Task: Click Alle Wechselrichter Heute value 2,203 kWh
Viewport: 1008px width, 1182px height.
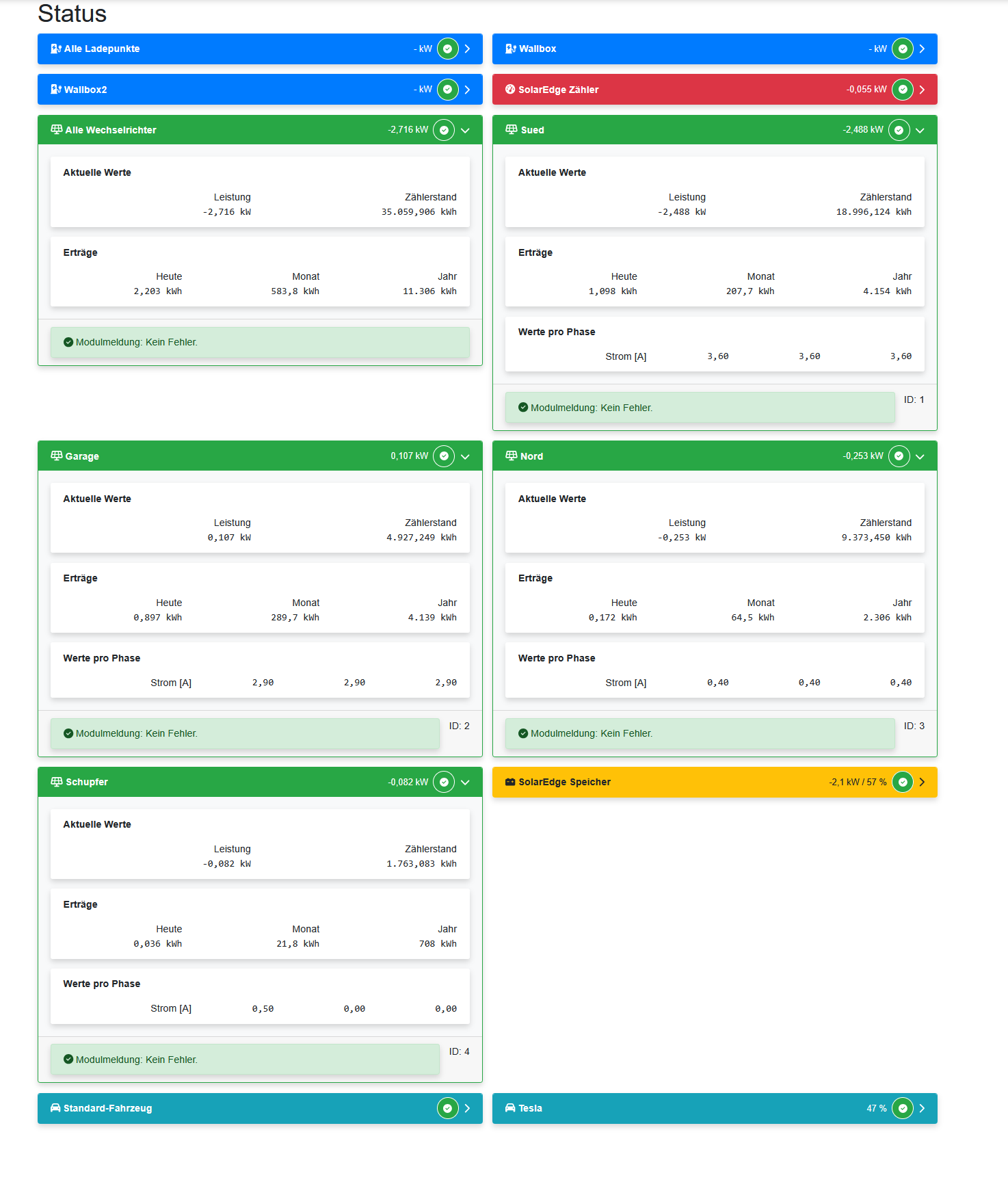Action: click(158, 291)
